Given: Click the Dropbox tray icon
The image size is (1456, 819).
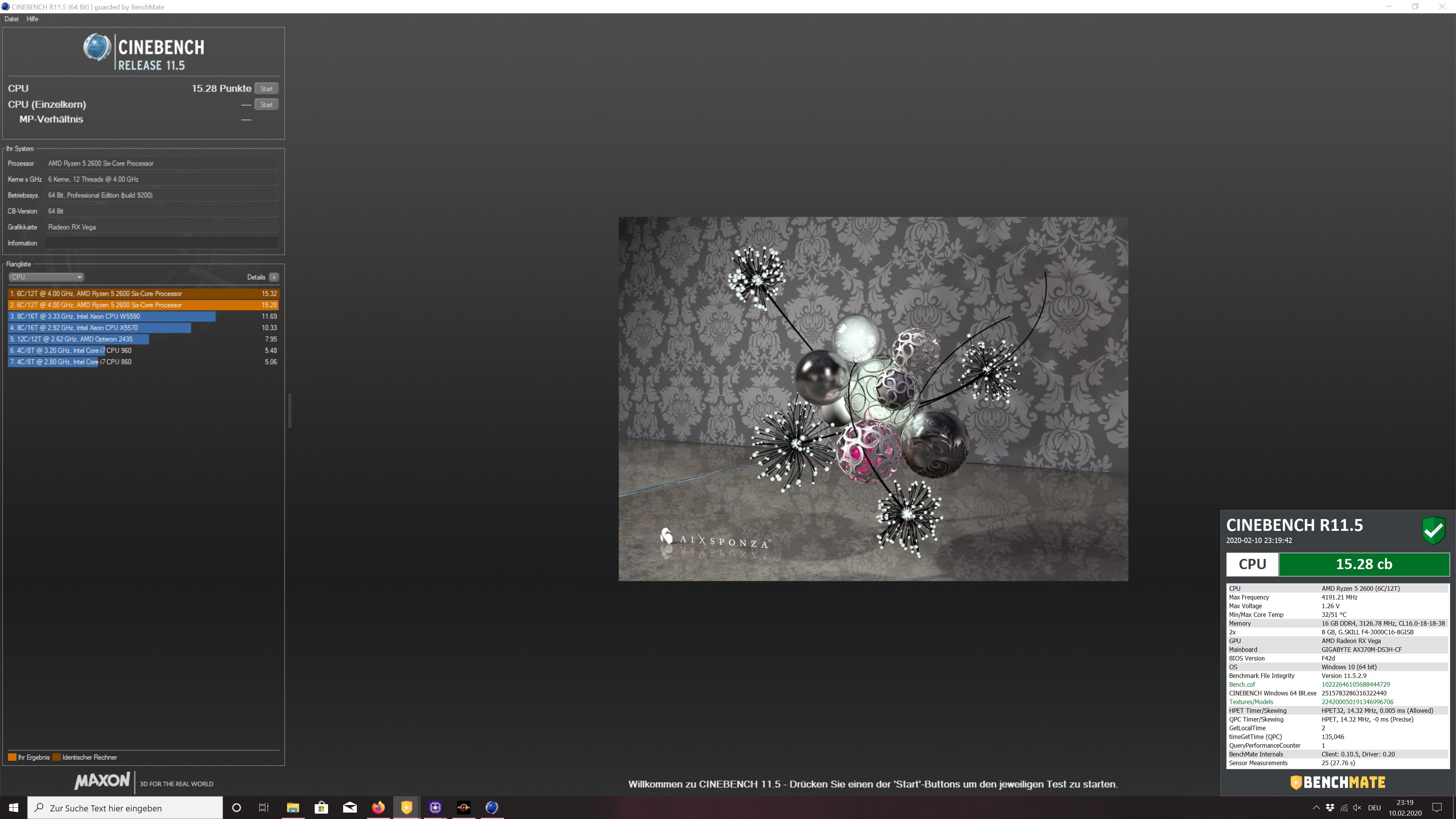Looking at the screenshot, I should [x=1330, y=808].
